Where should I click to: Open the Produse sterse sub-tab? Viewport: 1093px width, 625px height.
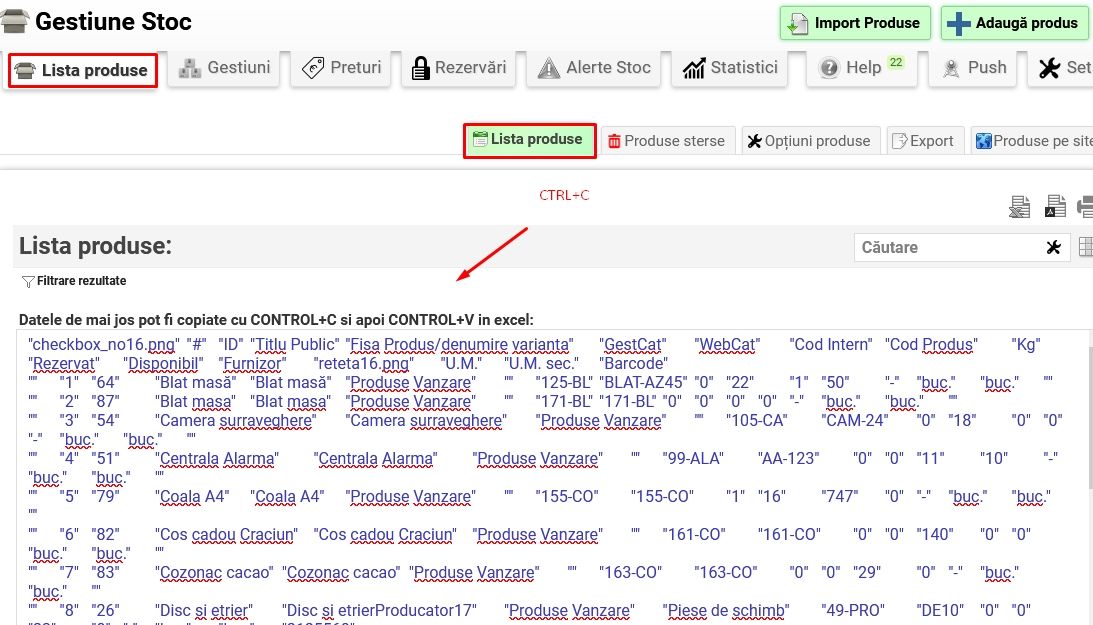click(668, 141)
